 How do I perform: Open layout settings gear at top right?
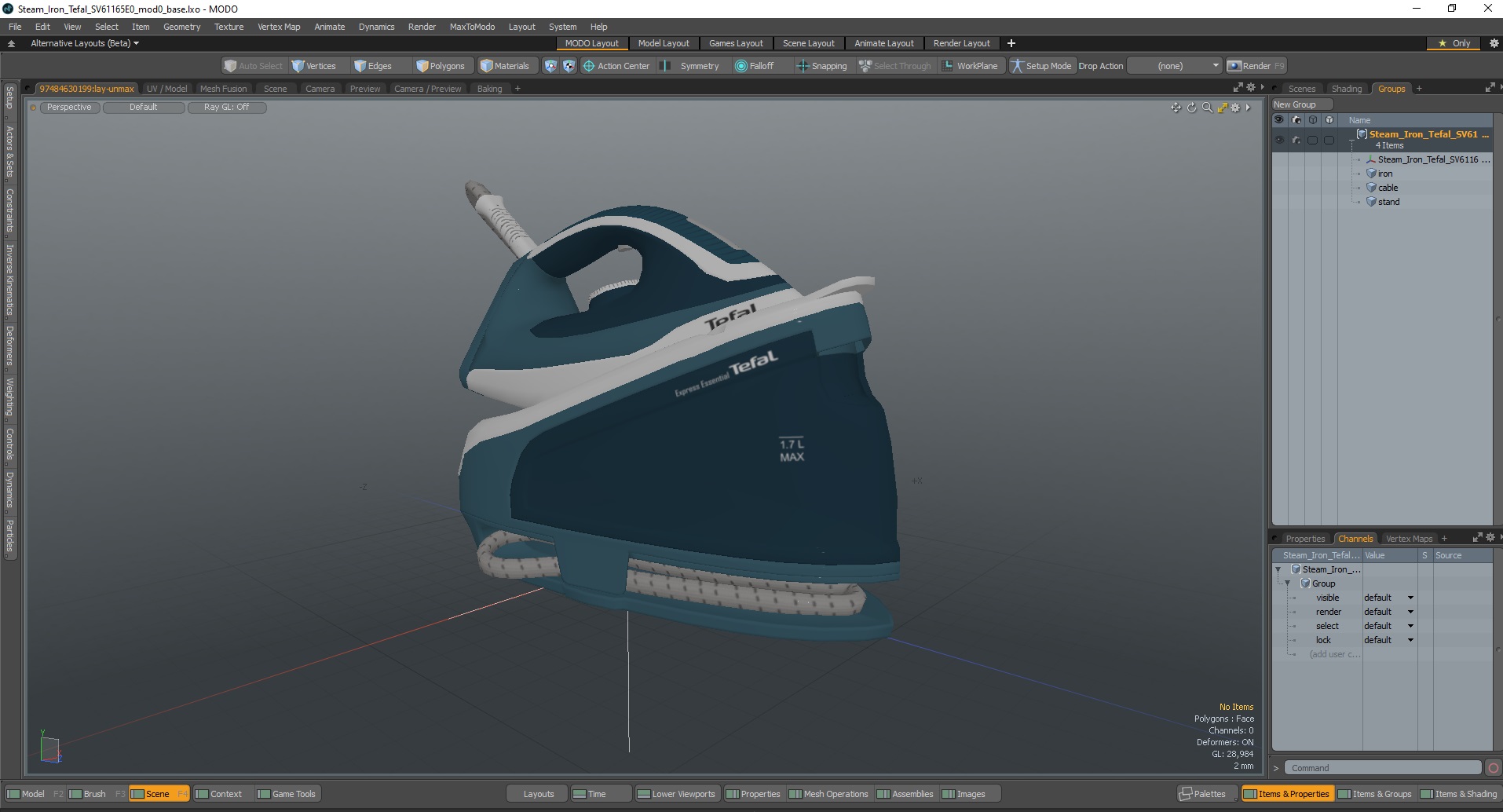click(x=1494, y=43)
